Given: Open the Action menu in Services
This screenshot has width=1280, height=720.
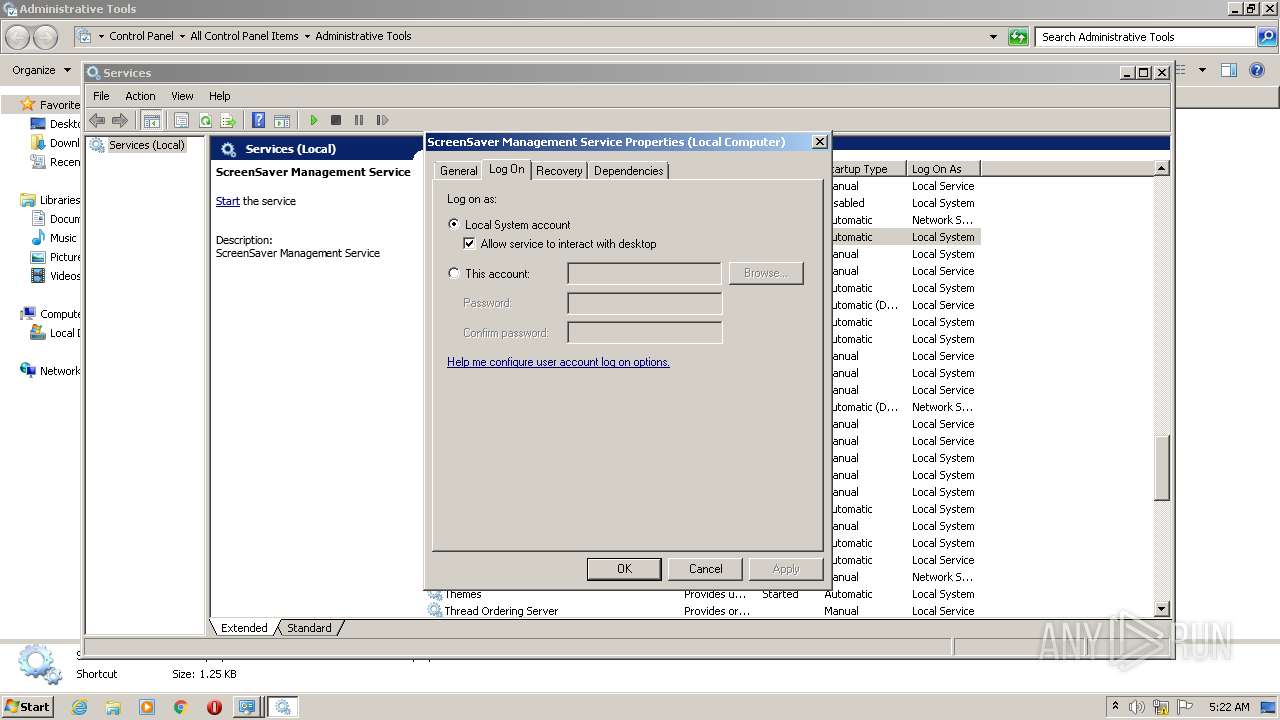Looking at the screenshot, I should point(140,96).
